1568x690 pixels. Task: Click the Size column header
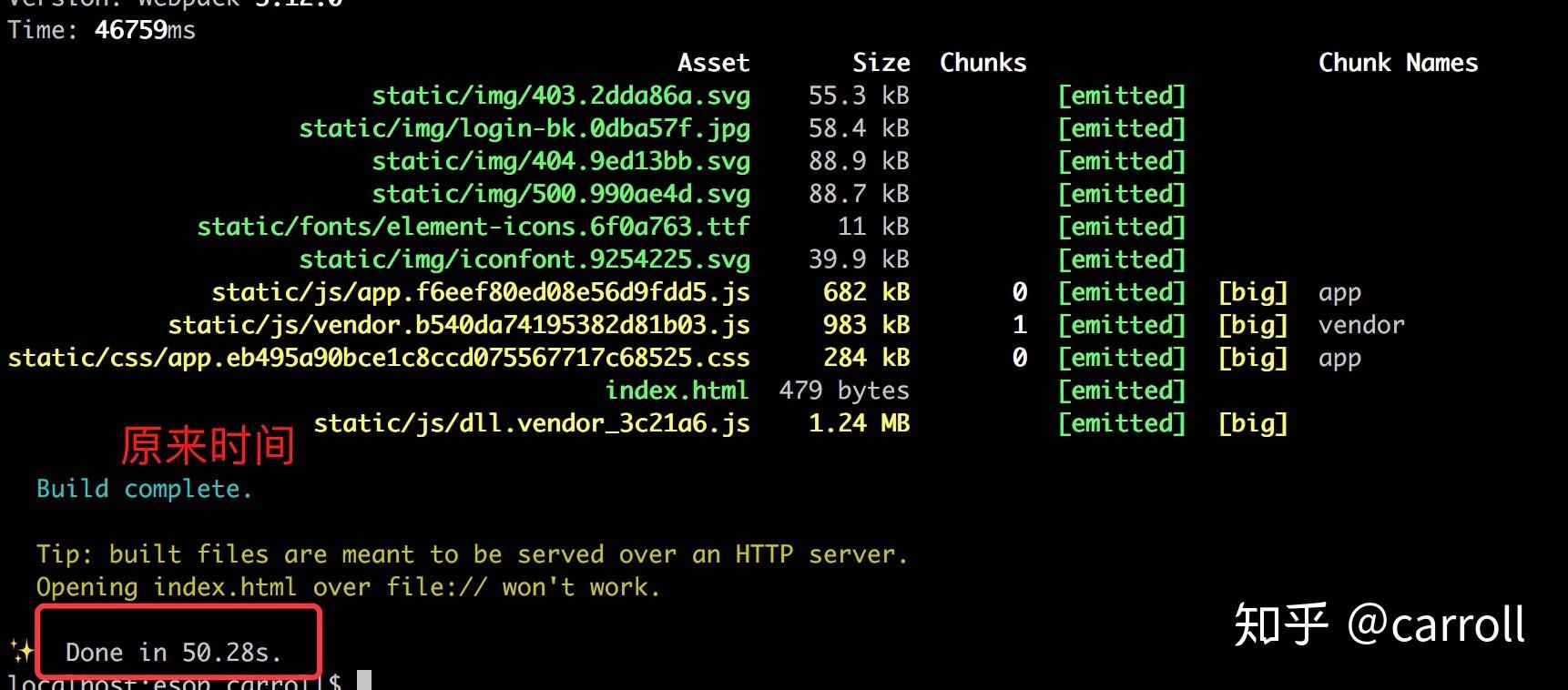pos(881,63)
